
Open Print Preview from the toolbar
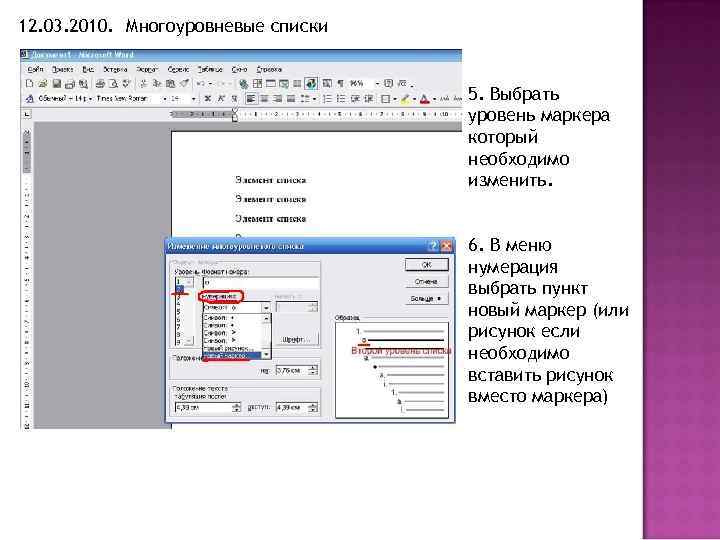[x=113, y=84]
